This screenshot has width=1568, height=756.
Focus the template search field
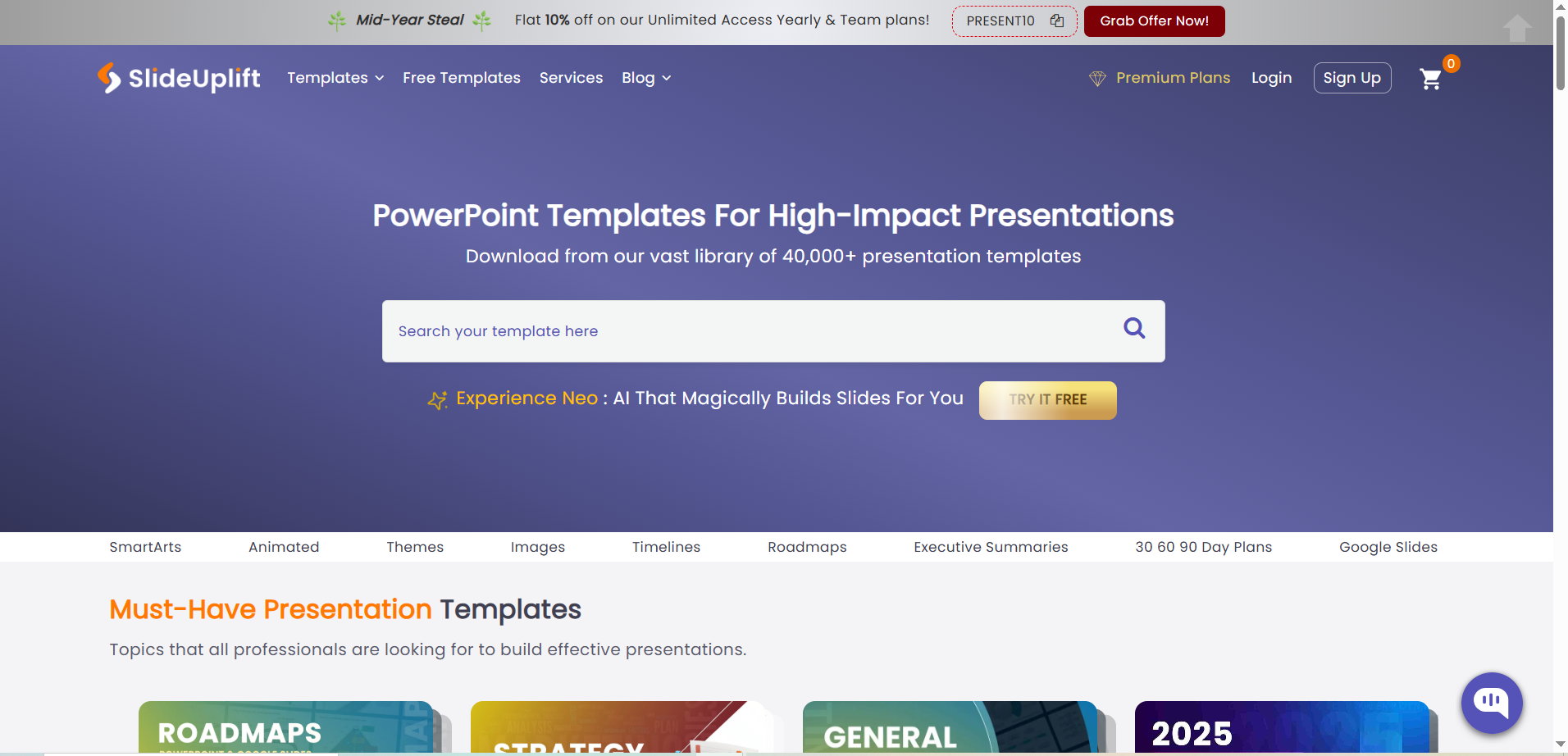[x=773, y=331]
